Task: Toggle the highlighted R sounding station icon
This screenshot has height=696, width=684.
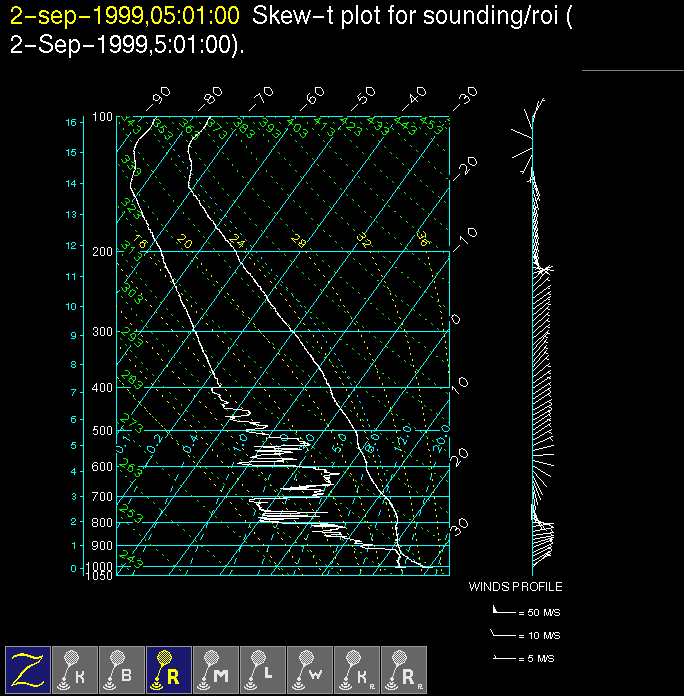Action: (x=169, y=669)
